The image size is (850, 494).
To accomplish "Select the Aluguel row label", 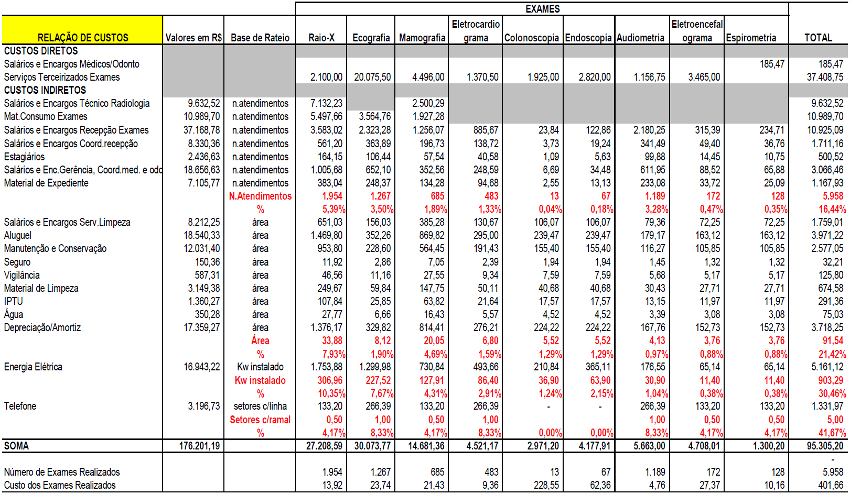I will tap(21, 233).
